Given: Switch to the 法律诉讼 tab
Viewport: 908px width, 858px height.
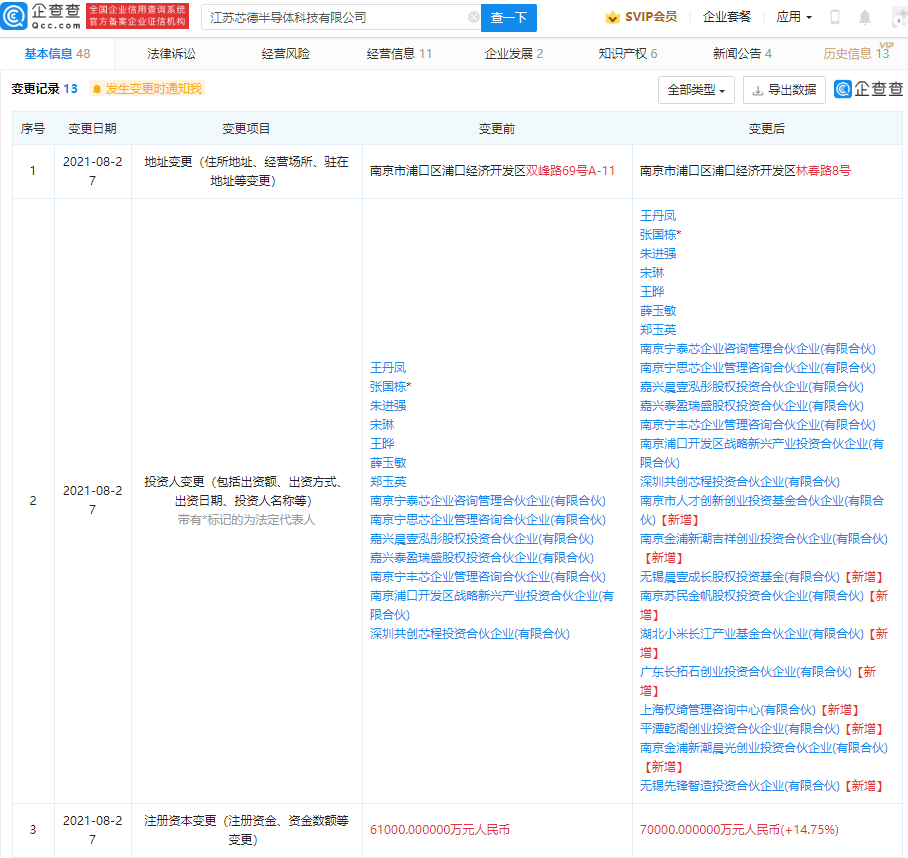Looking at the screenshot, I should (171, 54).
